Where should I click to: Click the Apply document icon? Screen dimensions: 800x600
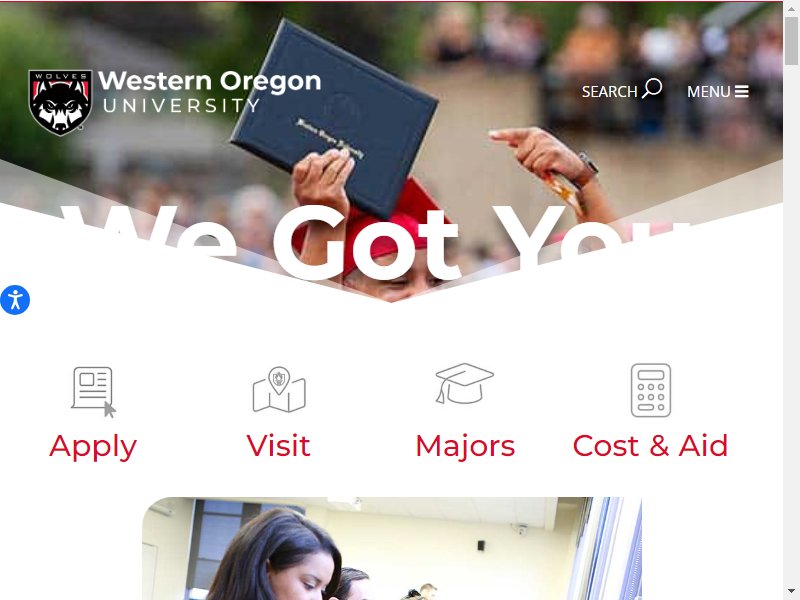pos(93,391)
